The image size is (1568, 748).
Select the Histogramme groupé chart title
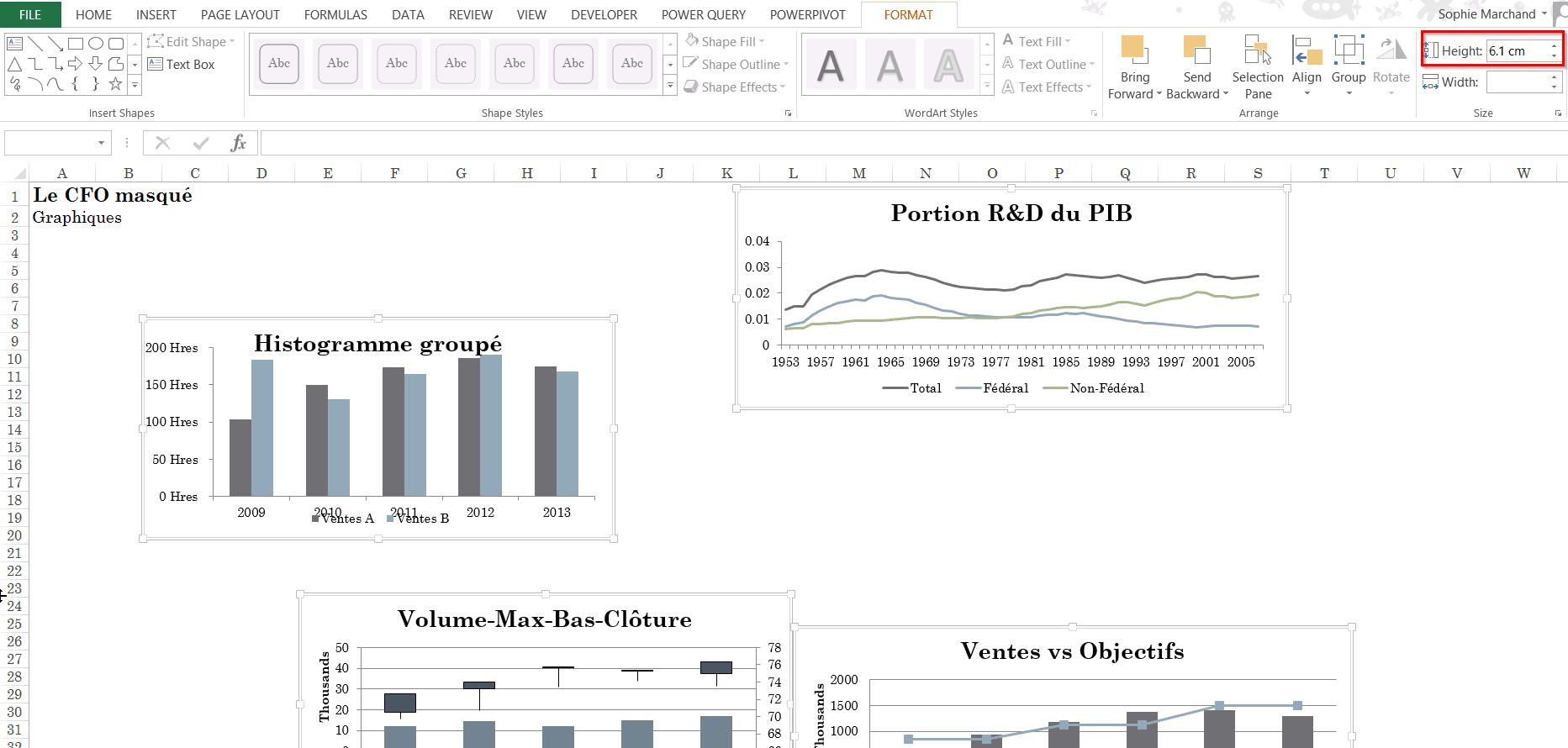(377, 344)
